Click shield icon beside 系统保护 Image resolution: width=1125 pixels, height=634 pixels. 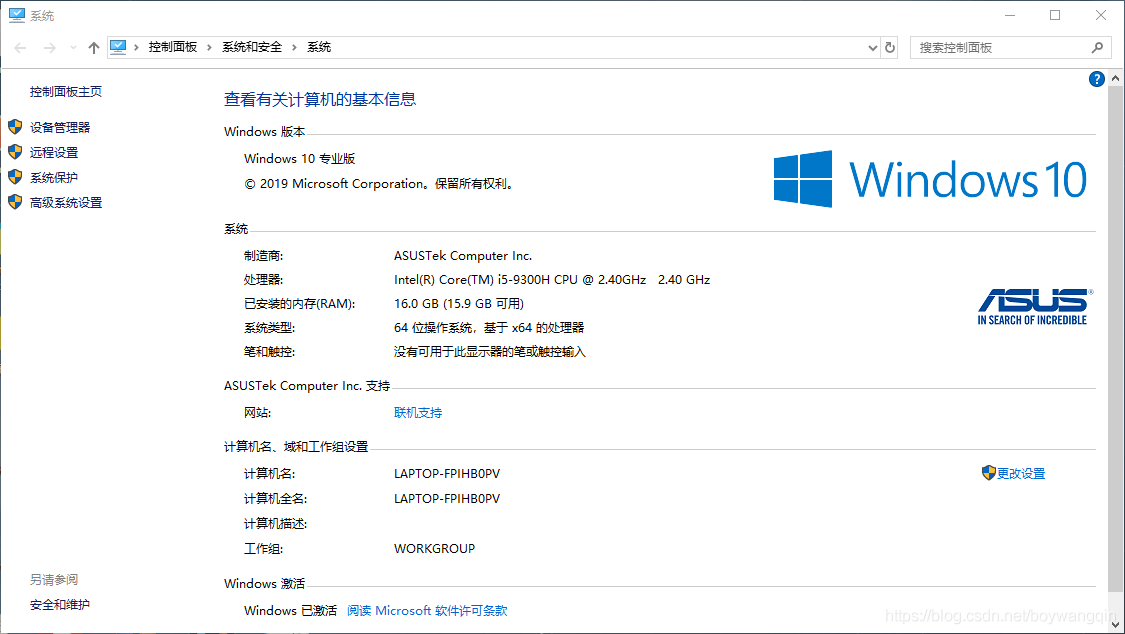(15, 177)
